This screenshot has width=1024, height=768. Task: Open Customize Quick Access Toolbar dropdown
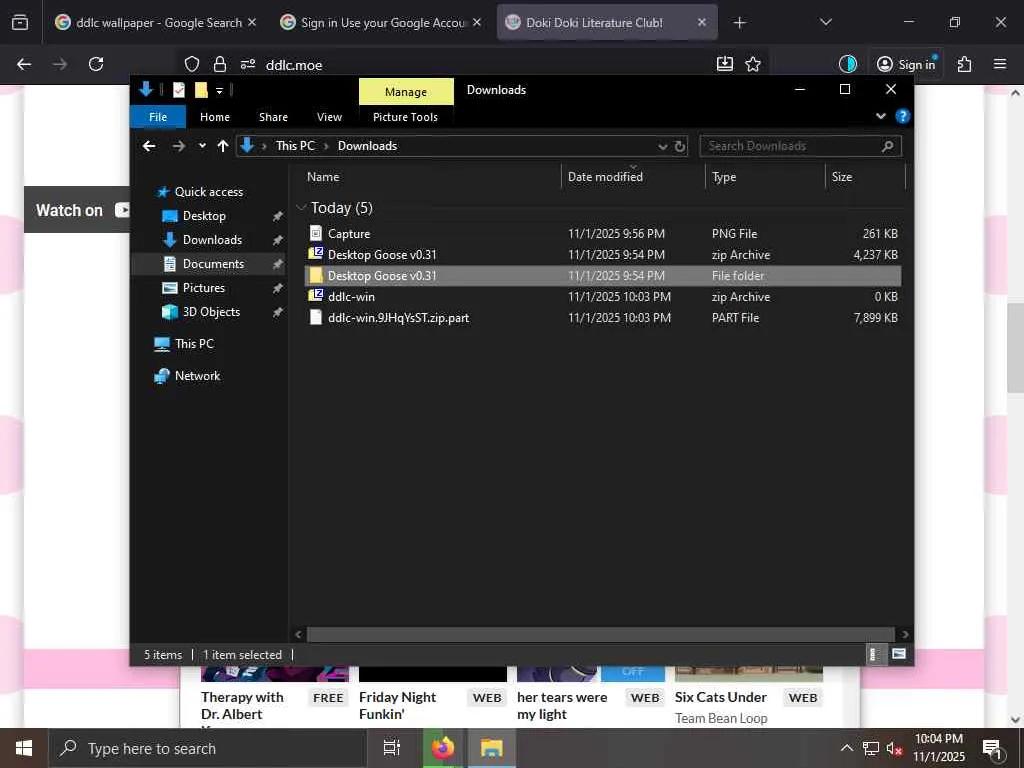(219, 91)
